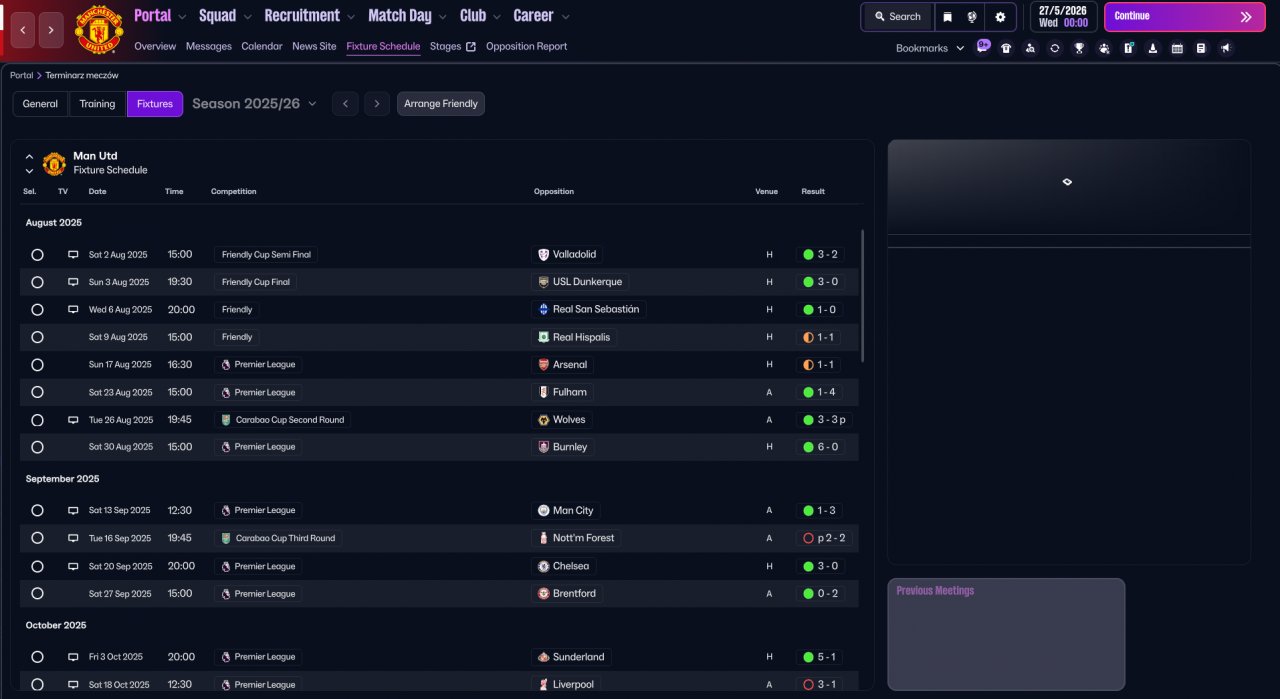This screenshot has width=1280, height=699.
Task: Open the Opposition Report tab
Action: coord(526,46)
